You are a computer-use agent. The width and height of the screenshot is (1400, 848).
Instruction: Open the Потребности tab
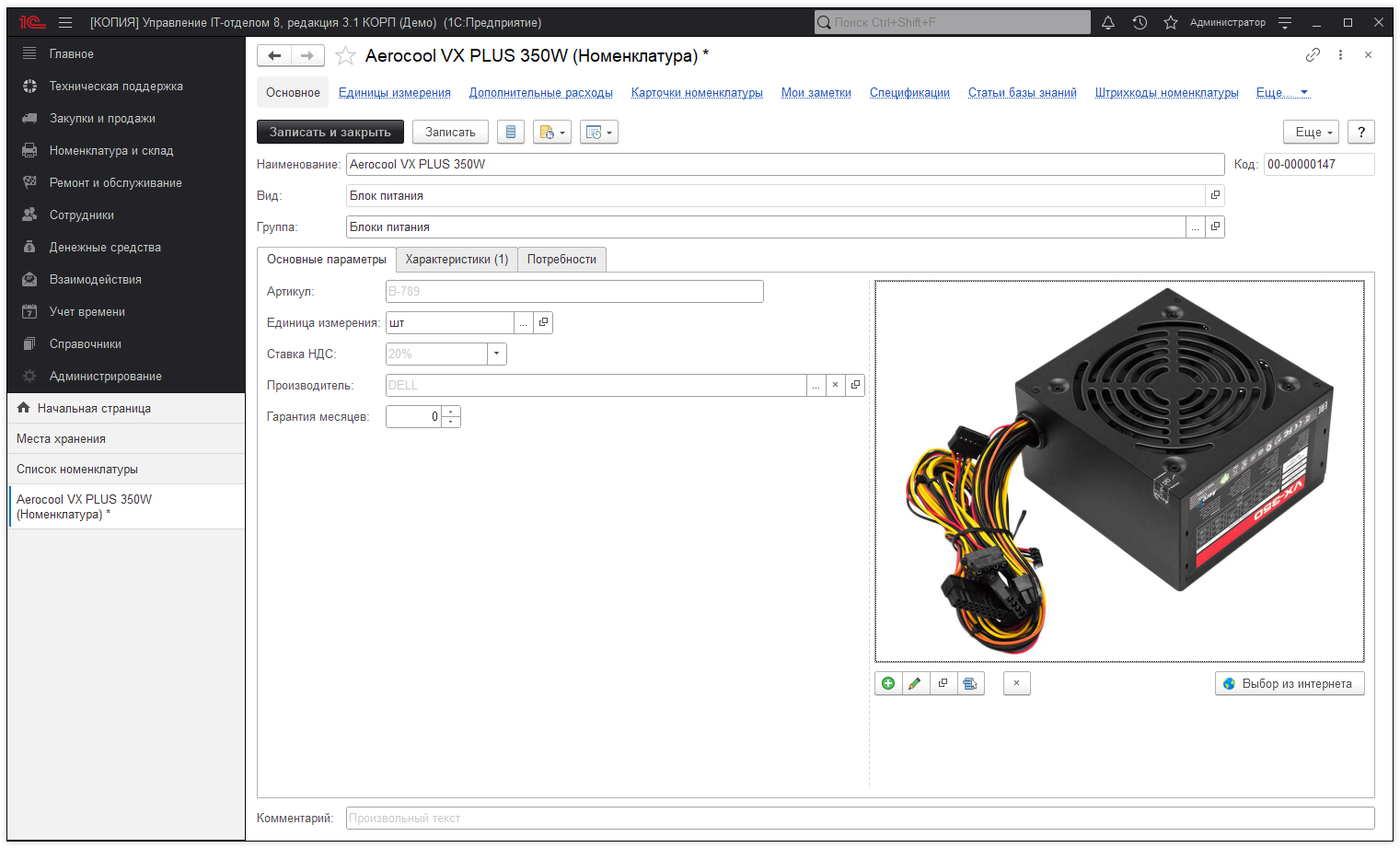click(561, 260)
